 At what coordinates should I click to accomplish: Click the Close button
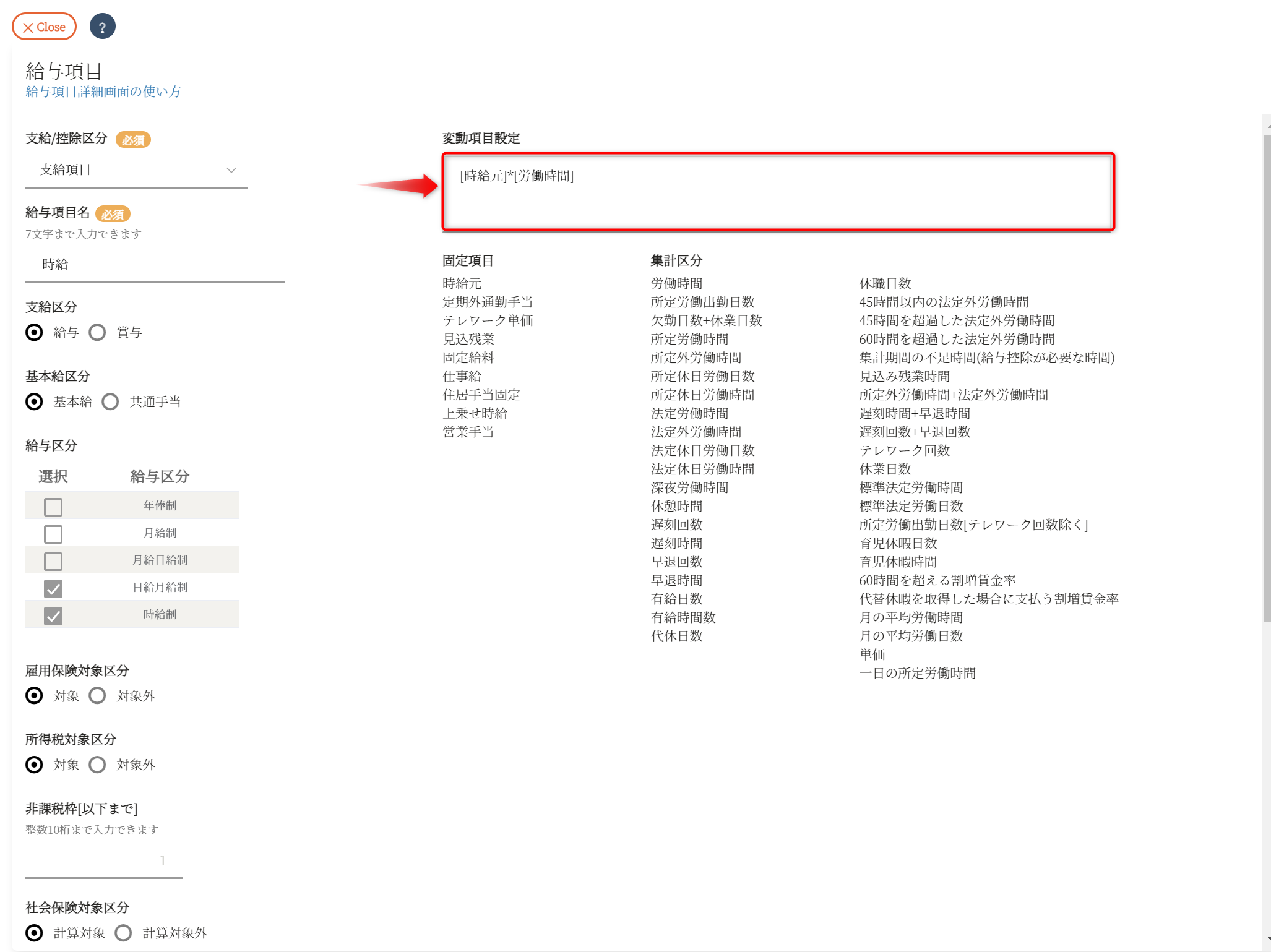pyautogui.click(x=44, y=27)
